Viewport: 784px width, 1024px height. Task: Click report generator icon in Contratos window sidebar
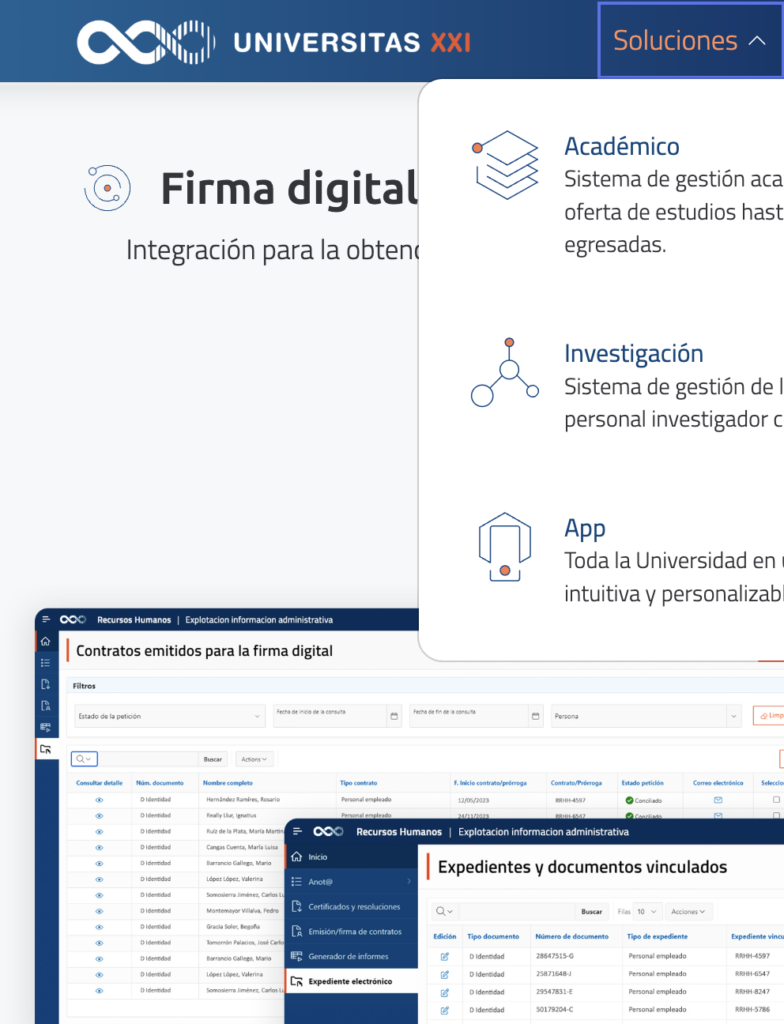(45, 727)
